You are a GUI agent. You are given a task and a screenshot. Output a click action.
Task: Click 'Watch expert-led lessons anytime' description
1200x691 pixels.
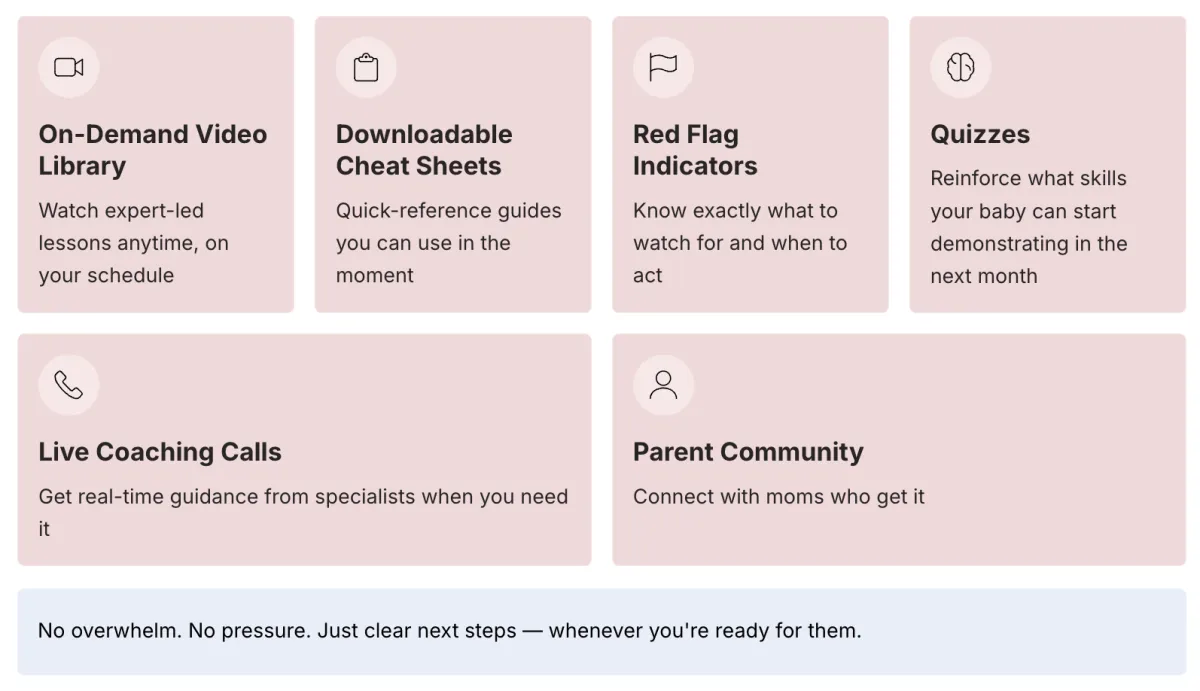[x=133, y=243]
